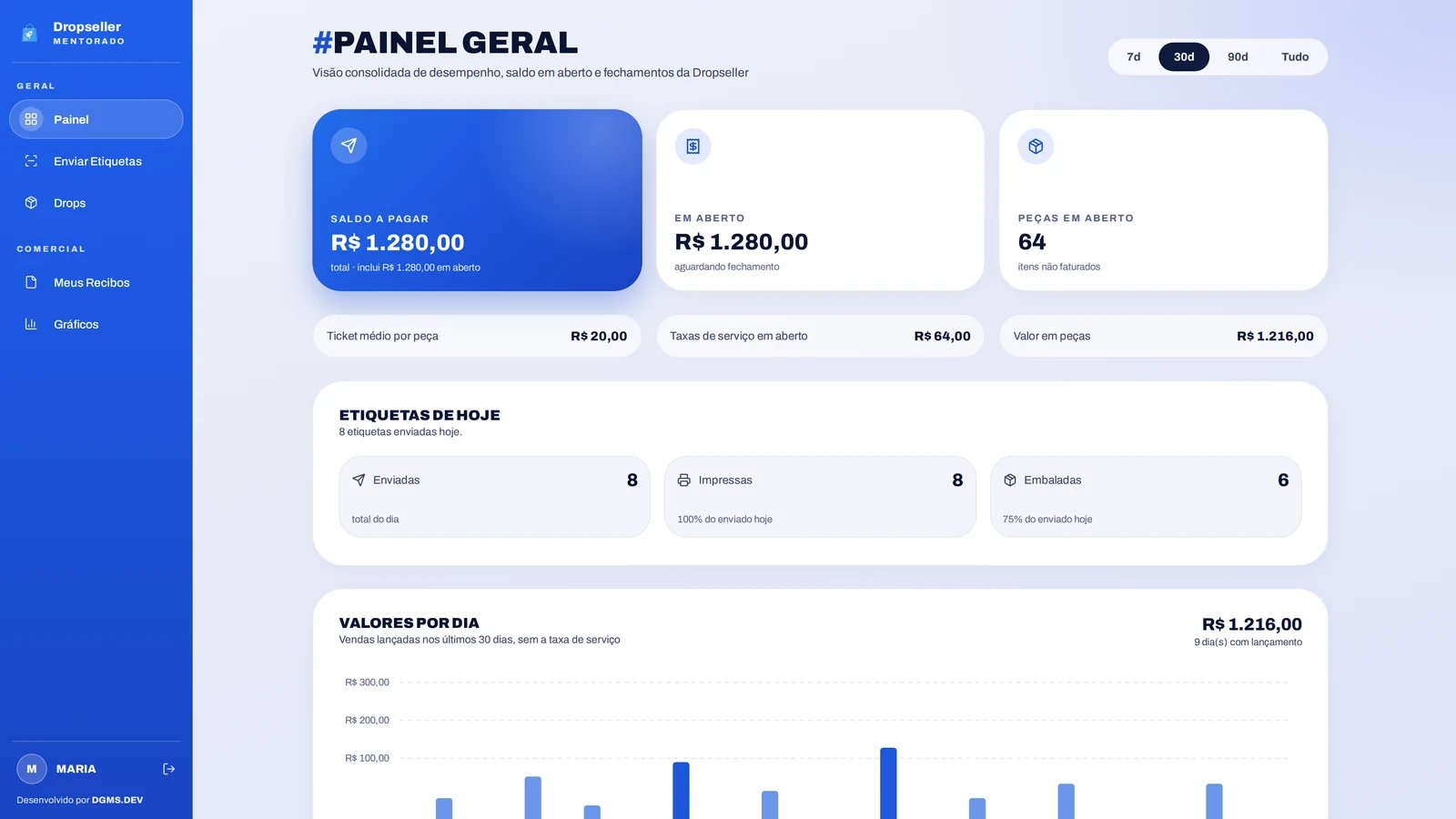1456x819 pixels.
Task: Click the M avatar circle
Action: click(32, 769)
